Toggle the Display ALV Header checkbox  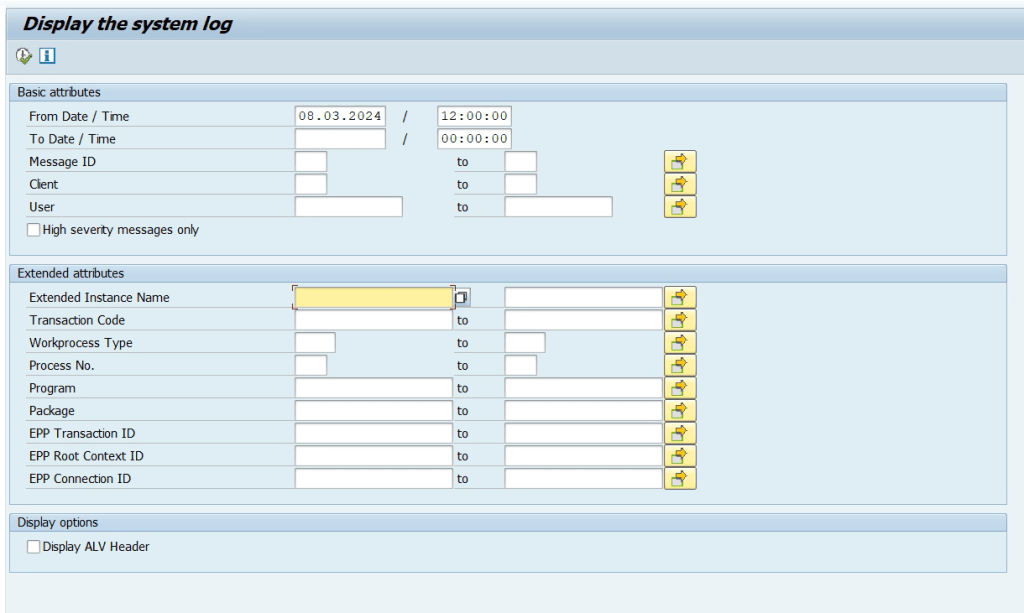point(35,546)
